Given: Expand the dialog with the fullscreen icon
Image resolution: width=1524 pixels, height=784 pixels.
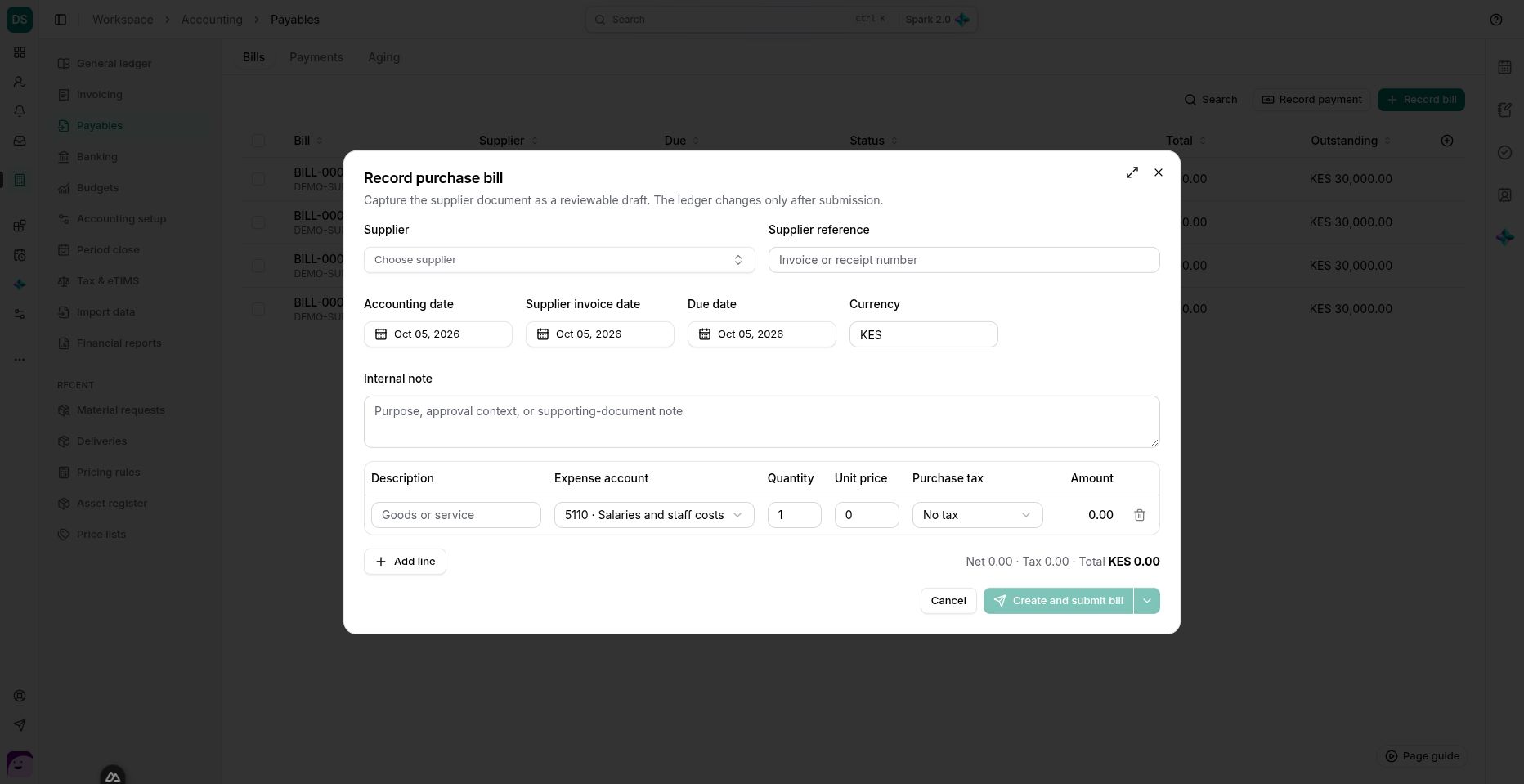Looking at the screenshot, I should click(1132, 172).
